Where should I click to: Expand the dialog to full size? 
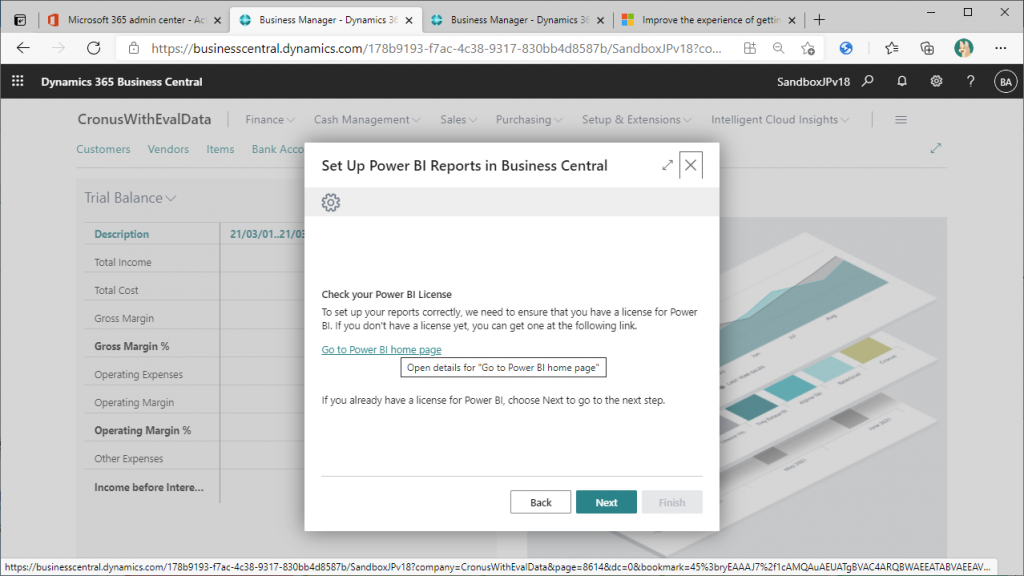(667, 165)
